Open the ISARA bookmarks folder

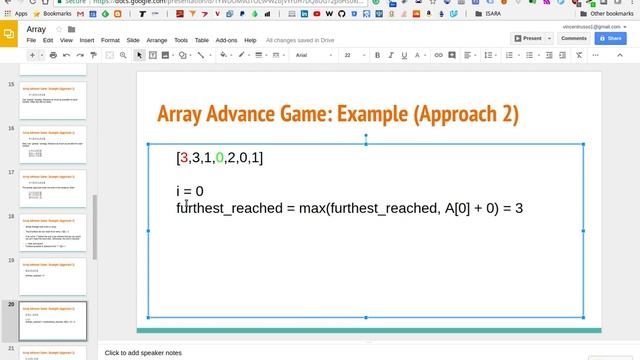point(488,14)
